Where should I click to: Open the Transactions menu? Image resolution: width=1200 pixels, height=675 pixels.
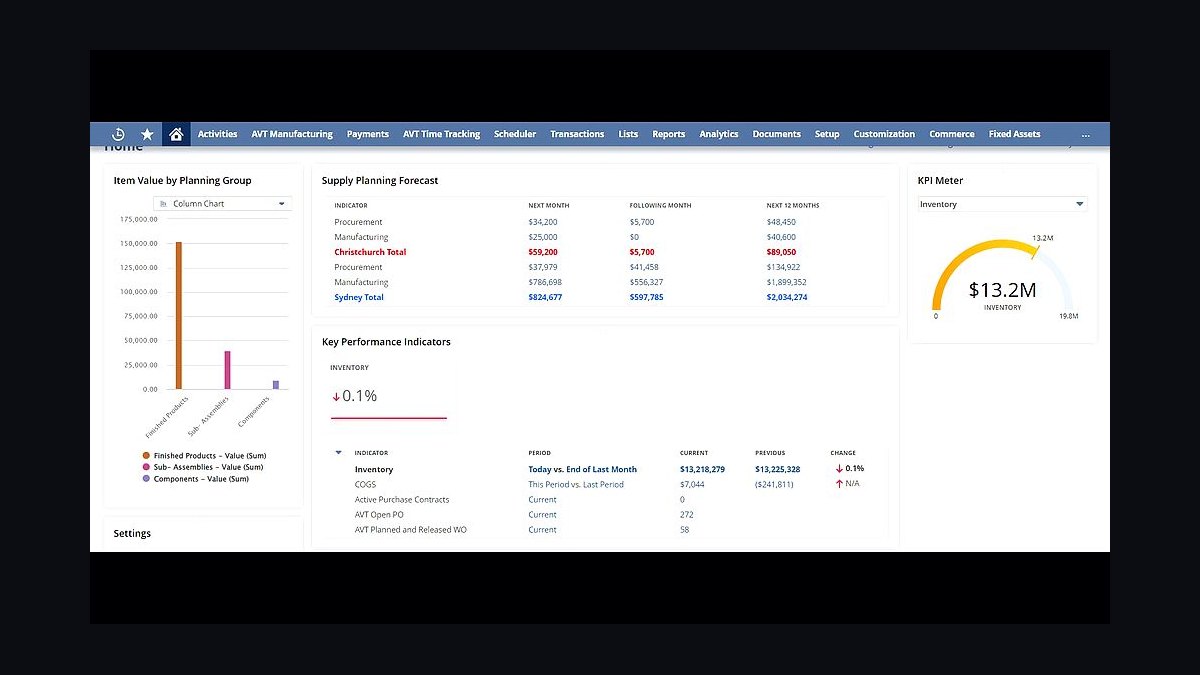[577, 134]
